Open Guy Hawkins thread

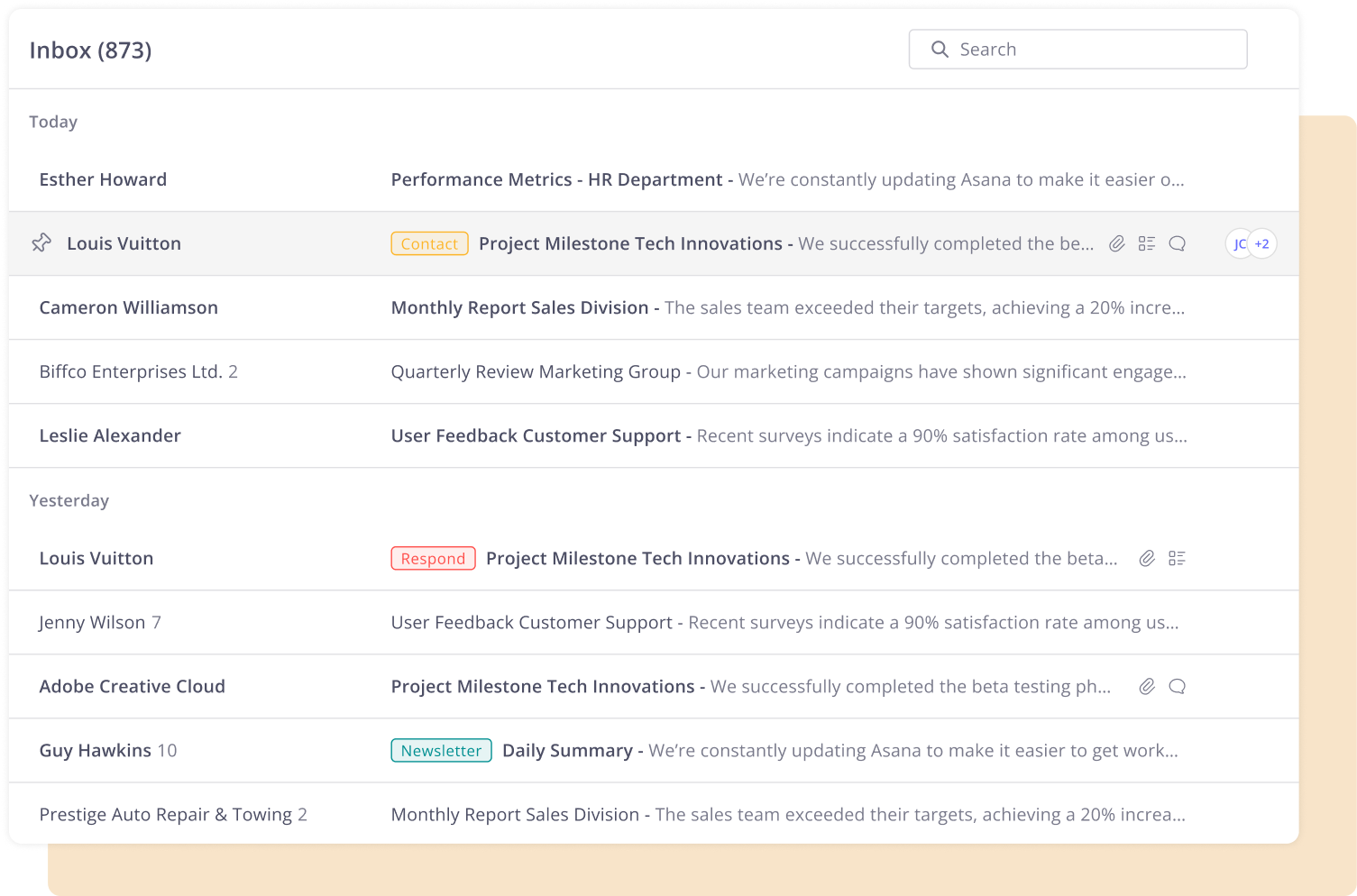click(x=654, y=750)
